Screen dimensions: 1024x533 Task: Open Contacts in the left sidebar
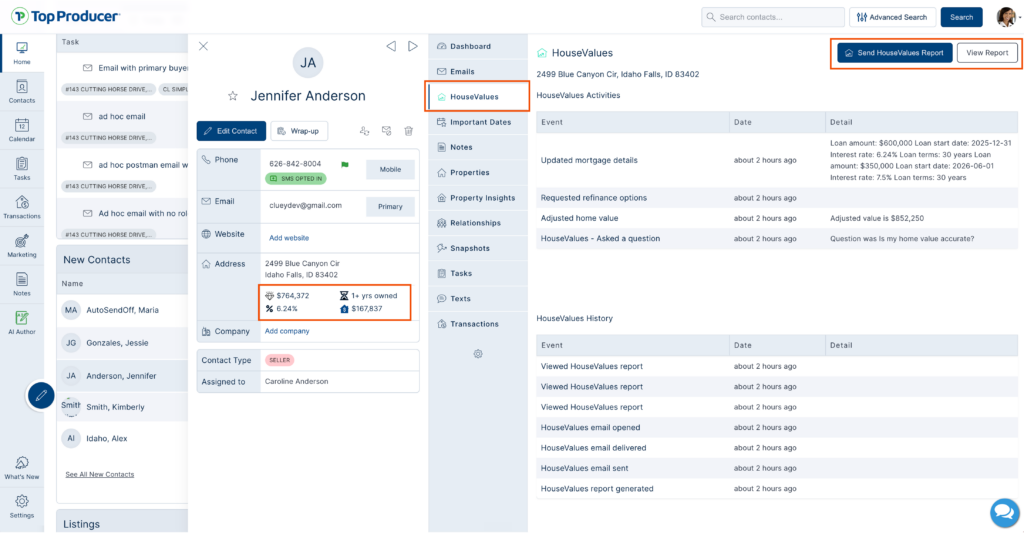22,91
